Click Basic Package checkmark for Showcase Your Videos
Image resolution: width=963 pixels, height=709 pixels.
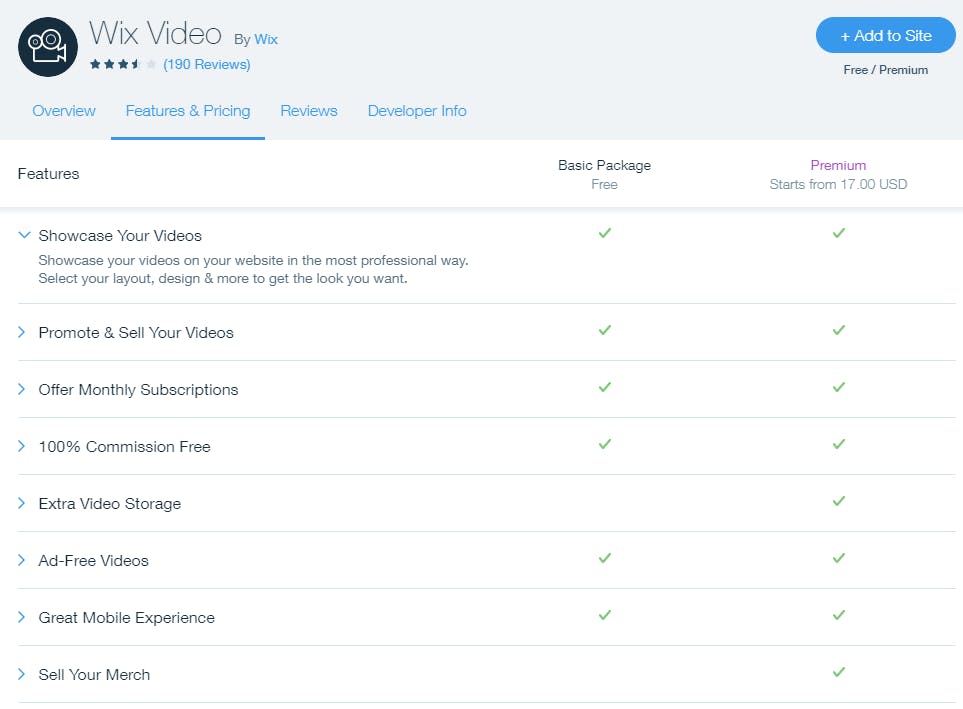[605, 233]
